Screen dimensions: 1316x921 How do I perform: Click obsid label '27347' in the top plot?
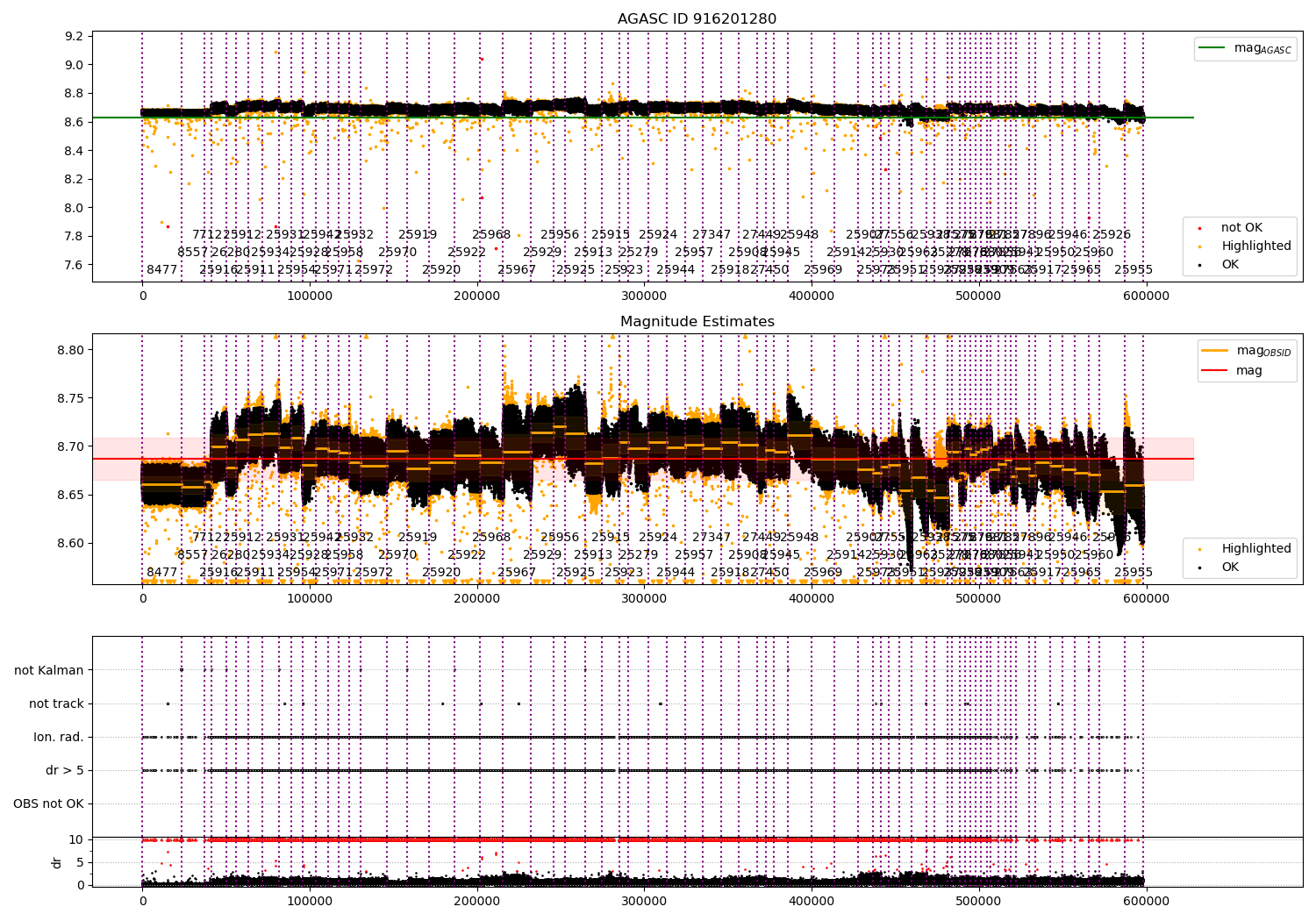(712, 234)
